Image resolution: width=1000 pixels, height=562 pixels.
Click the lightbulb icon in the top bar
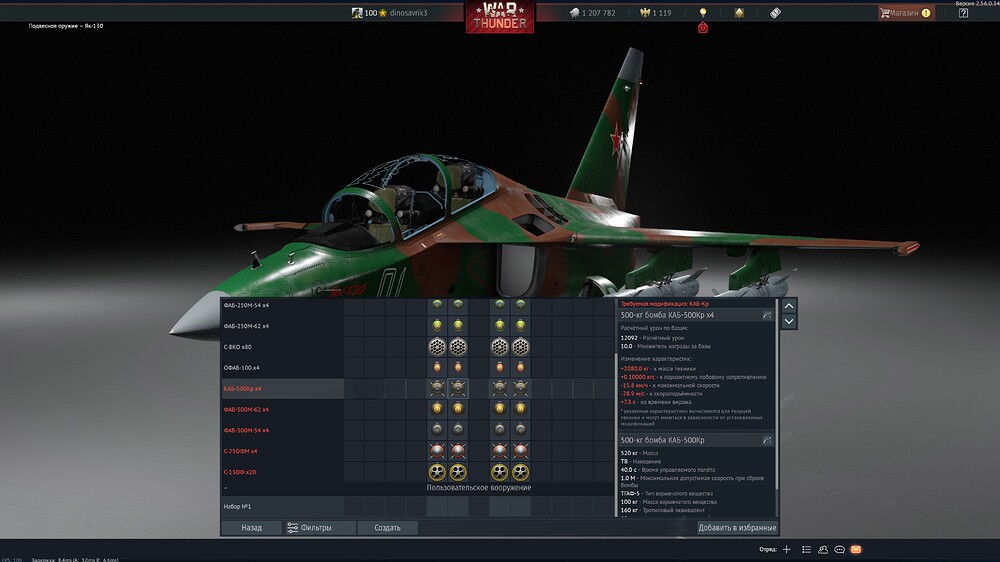pyautogui.click(x=703, y=13)
